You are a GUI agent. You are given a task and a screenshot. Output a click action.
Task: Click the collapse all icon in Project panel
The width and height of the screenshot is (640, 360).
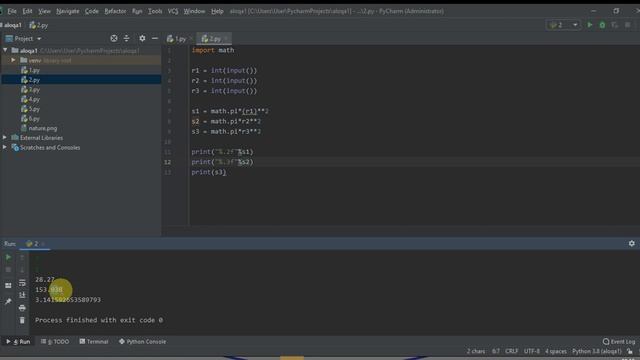click(127, 38)
